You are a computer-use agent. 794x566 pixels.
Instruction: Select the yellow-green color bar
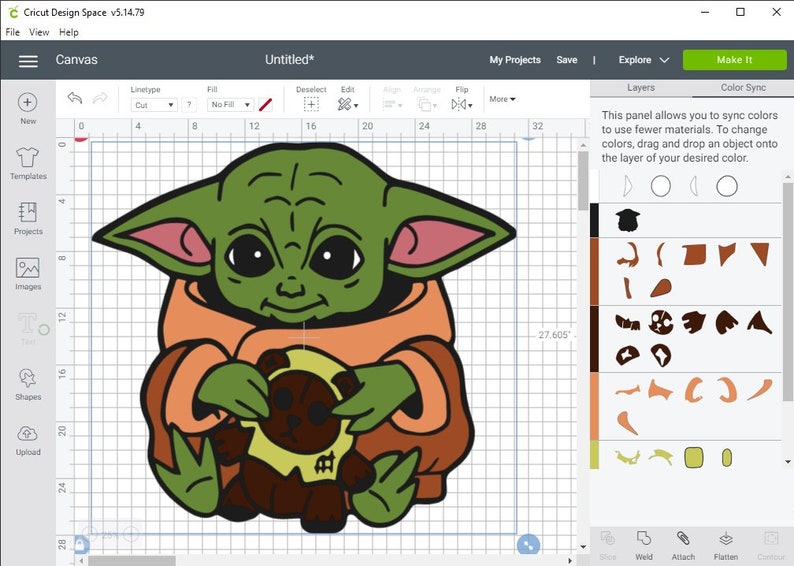pos(594,455)
